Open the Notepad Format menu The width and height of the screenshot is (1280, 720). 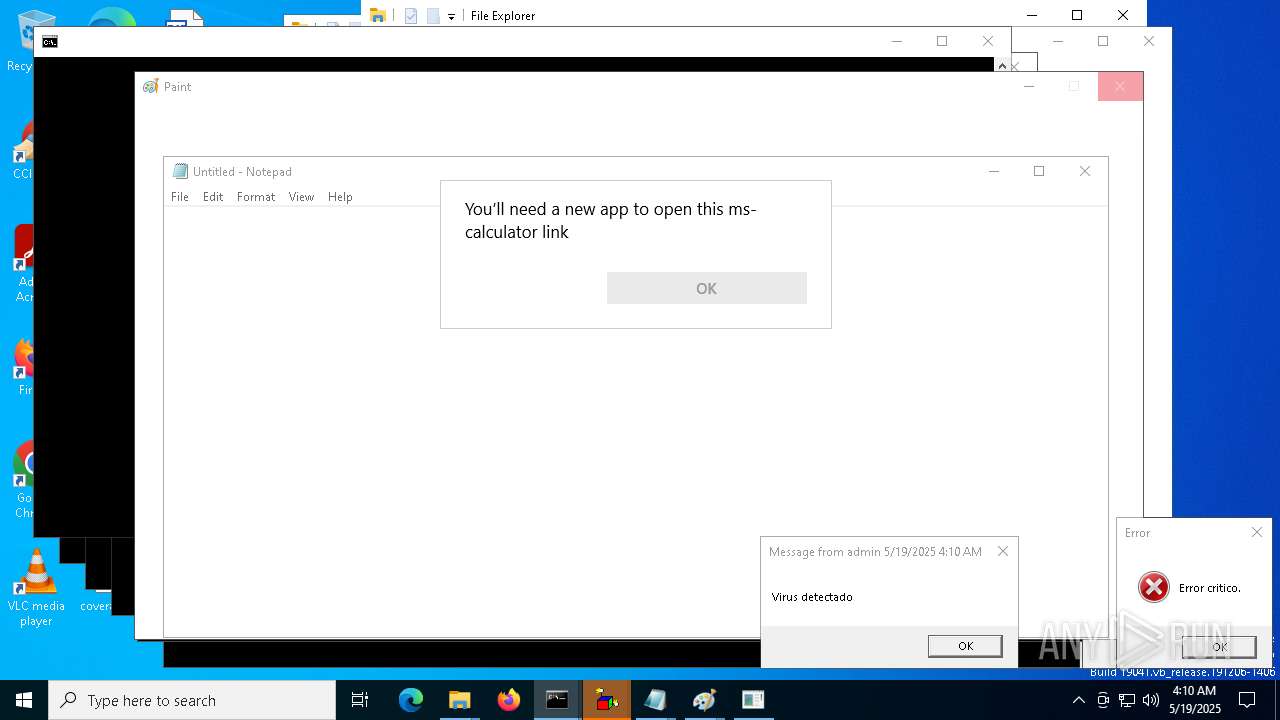256,197
